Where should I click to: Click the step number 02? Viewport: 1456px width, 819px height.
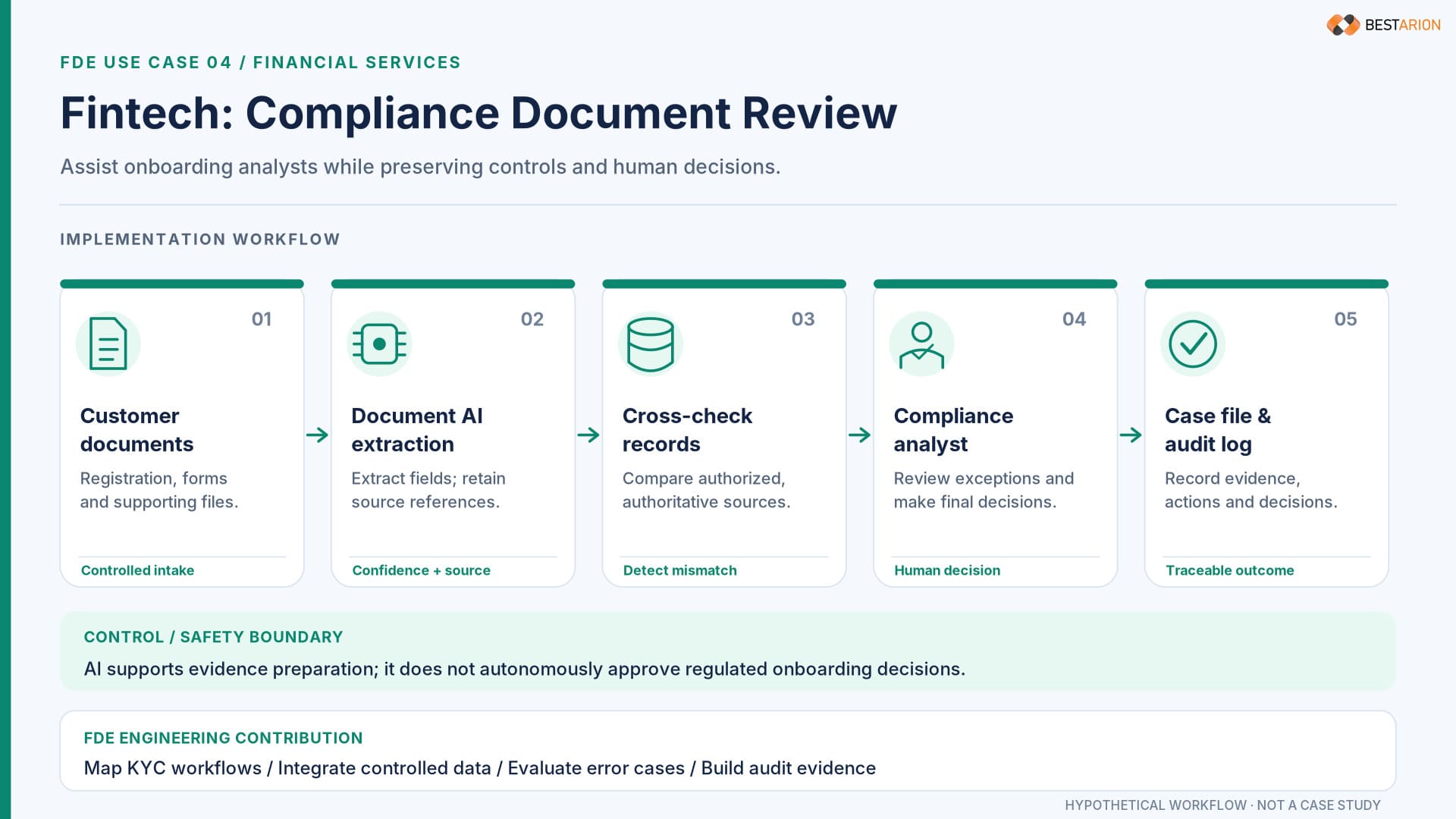(x=532, y=319)
